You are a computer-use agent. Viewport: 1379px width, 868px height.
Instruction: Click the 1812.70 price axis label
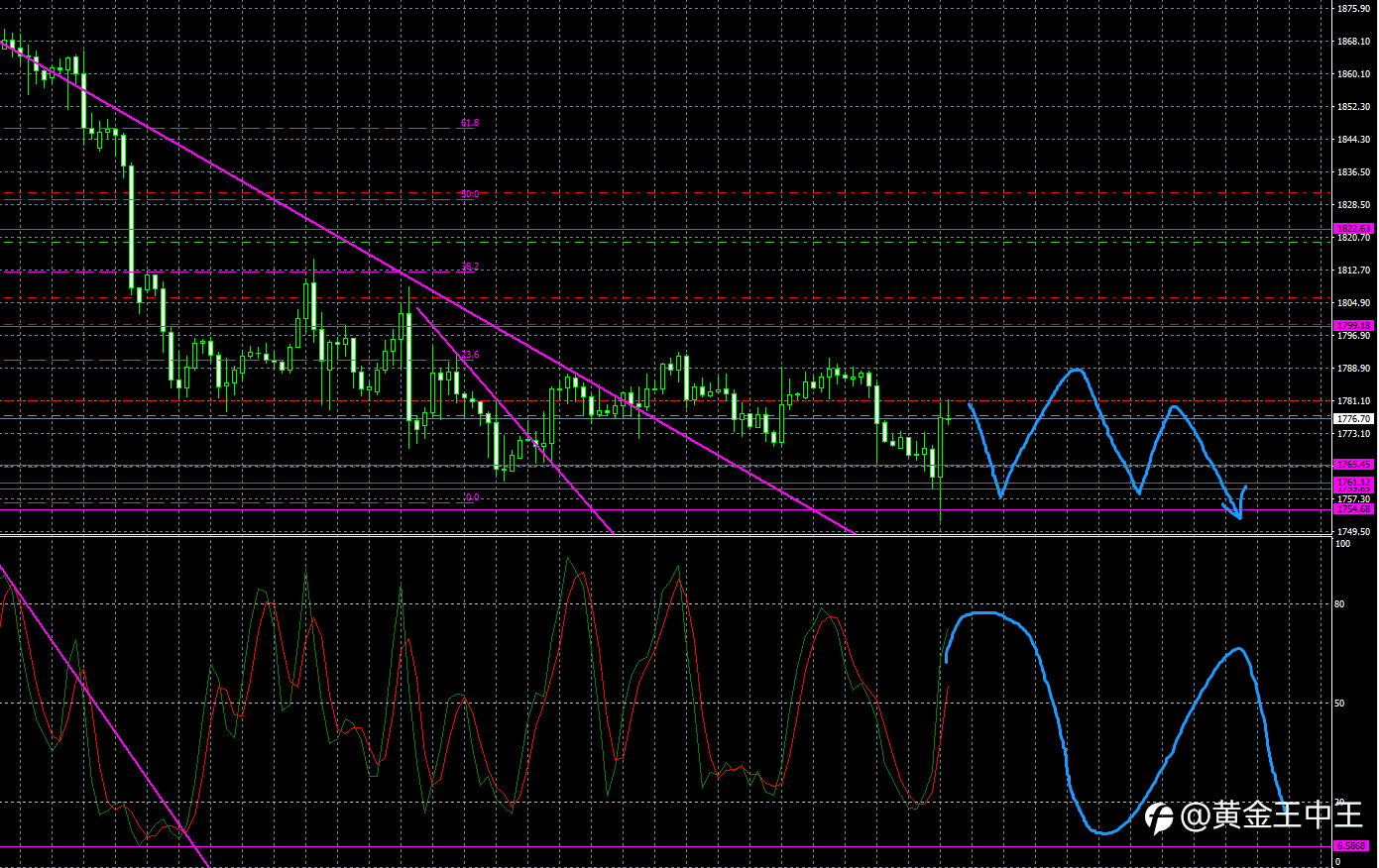1353,271
